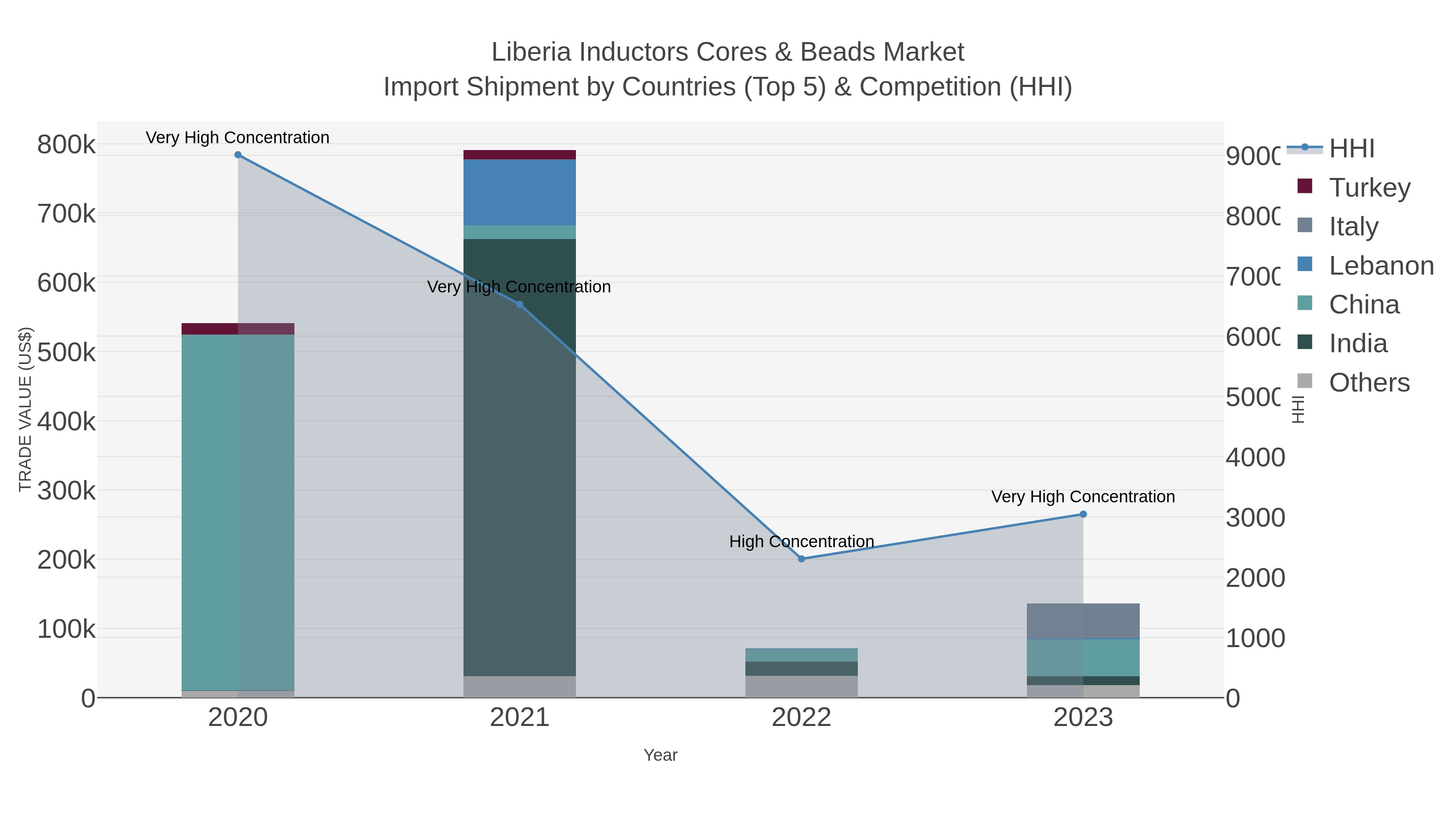This screenshot has height=819, width=1456.
Task: Click the Italy slate legend swatch
Action: (1304, 225)
